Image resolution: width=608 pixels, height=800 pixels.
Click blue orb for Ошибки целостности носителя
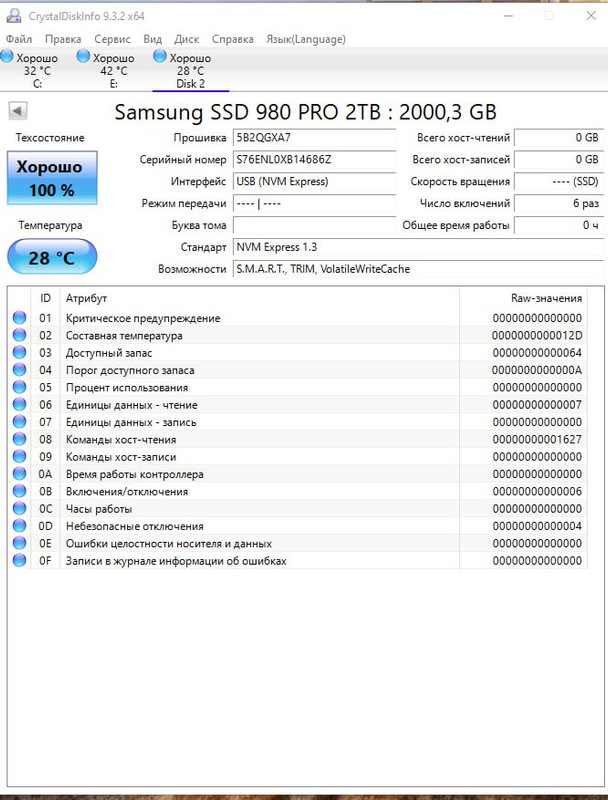tap(19, 543)
